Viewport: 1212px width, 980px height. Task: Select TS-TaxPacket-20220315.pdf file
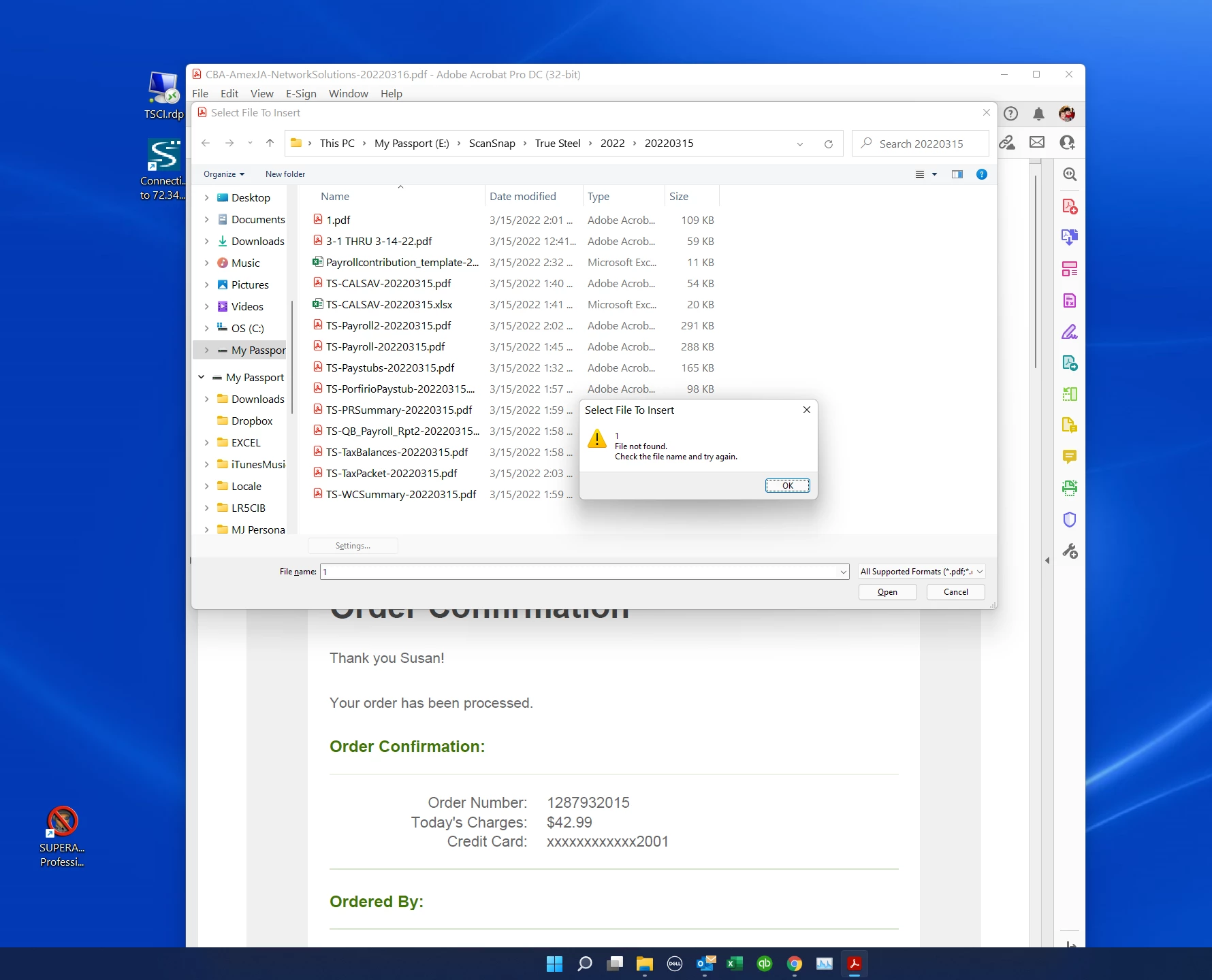(x=392, y=473)
